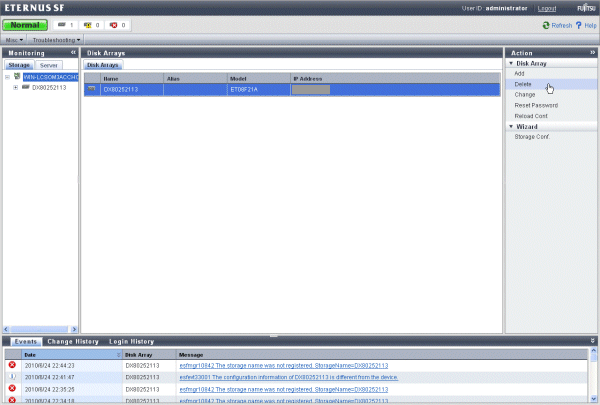Click the events list scroll up arrow
Viewport: 600px width, 405px height.
tap(593, 351)
